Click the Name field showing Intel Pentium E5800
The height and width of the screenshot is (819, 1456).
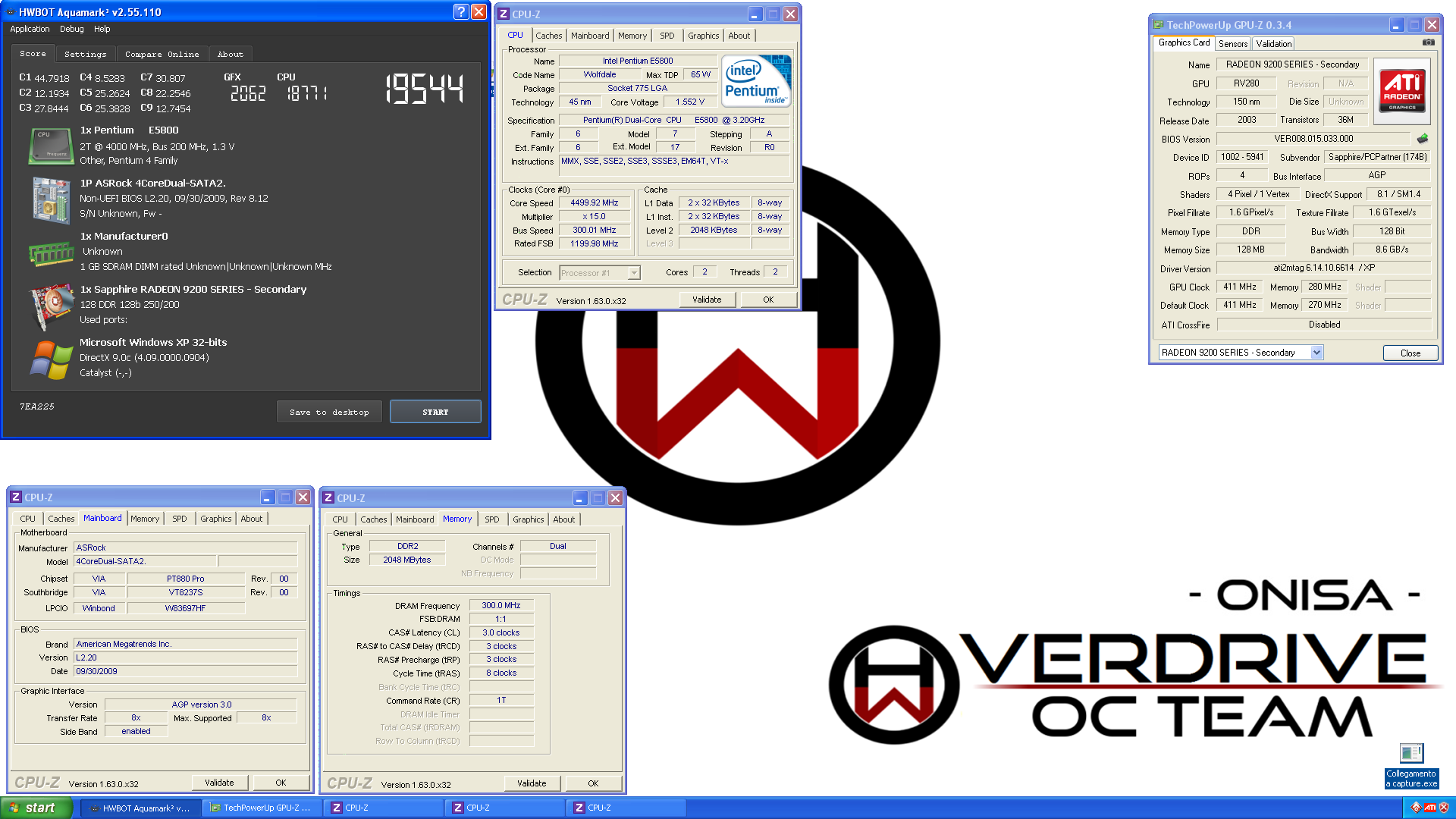(638, 61)
